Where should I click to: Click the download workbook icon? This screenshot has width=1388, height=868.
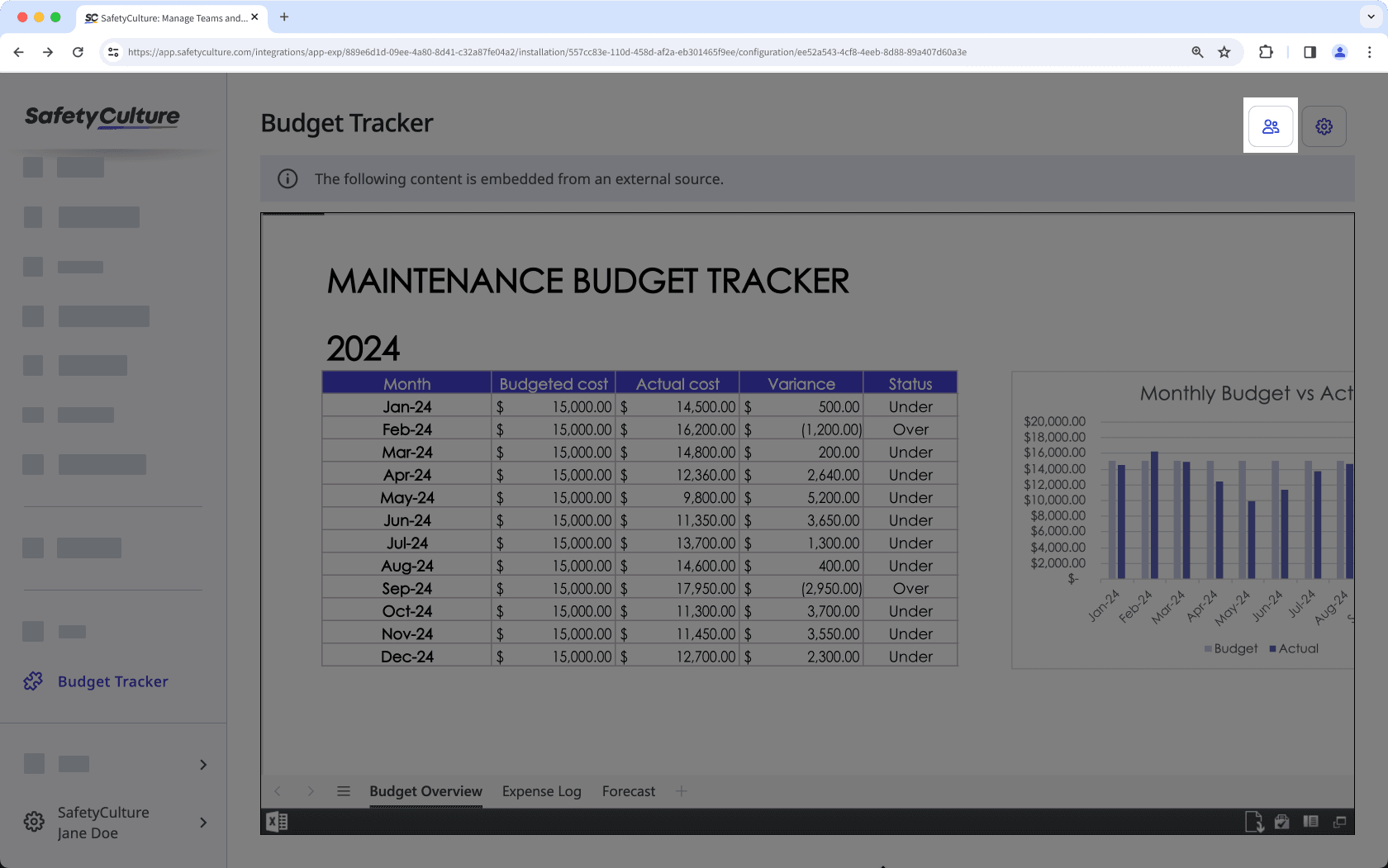pyautogui.click(x=1253, y=822)
